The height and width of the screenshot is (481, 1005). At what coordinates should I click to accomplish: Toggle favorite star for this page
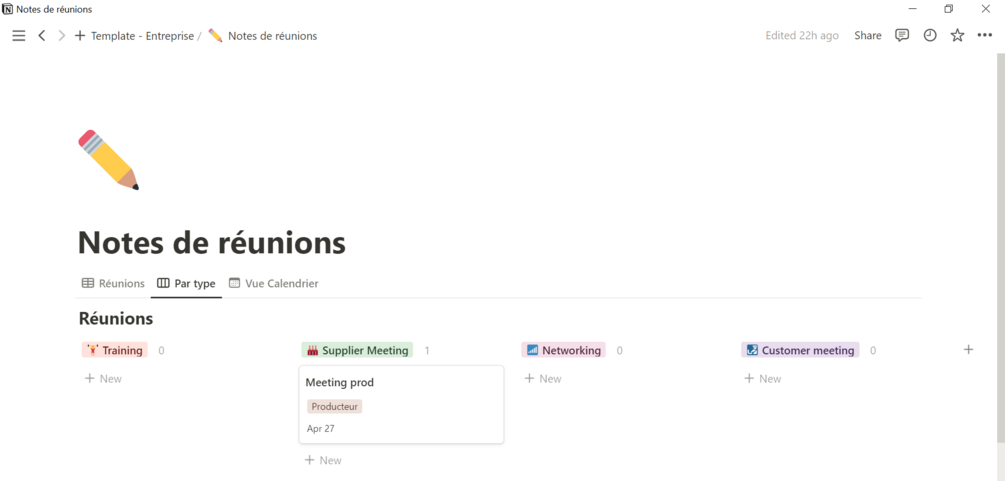957,36
